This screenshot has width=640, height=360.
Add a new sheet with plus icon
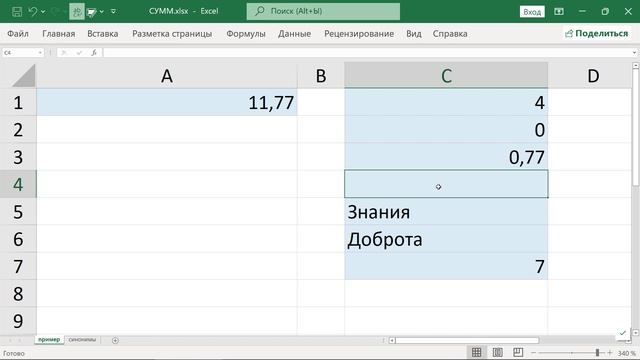coord(115,340)
